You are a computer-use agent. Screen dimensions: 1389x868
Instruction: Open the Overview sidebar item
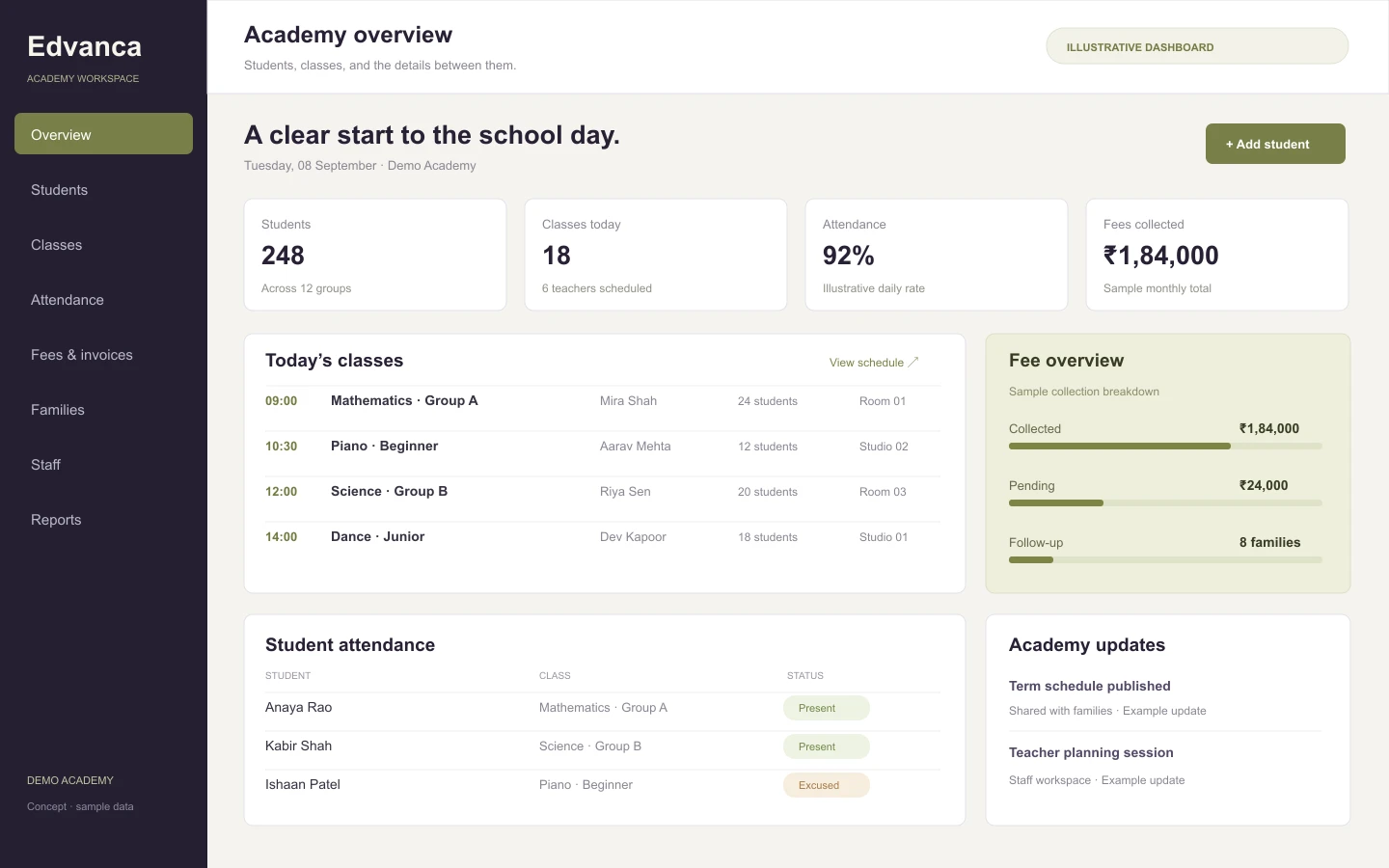pyautogui.click(x=103, y=134)
